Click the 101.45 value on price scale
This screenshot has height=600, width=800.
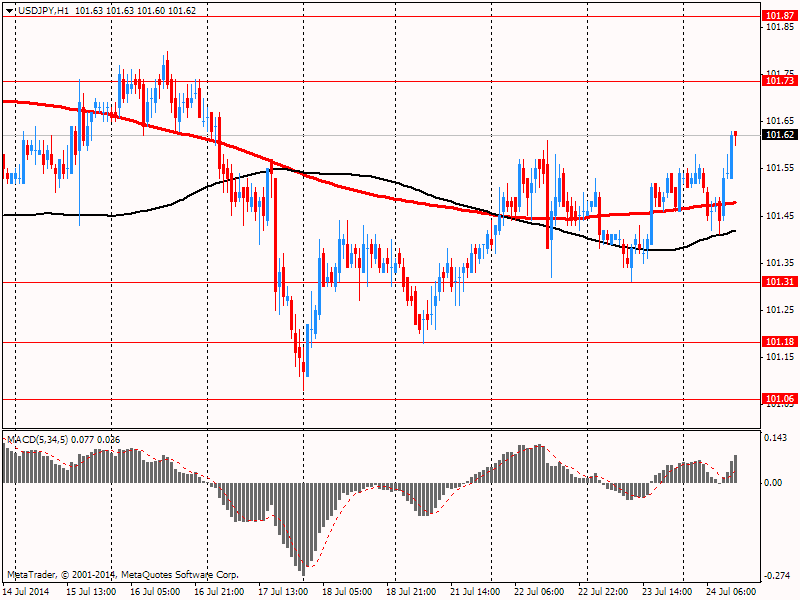778,216
